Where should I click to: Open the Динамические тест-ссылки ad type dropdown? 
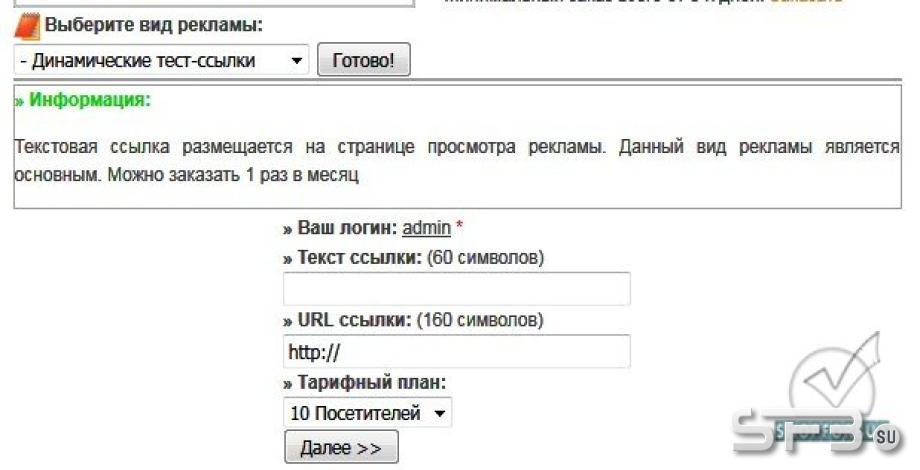point(161,60)
